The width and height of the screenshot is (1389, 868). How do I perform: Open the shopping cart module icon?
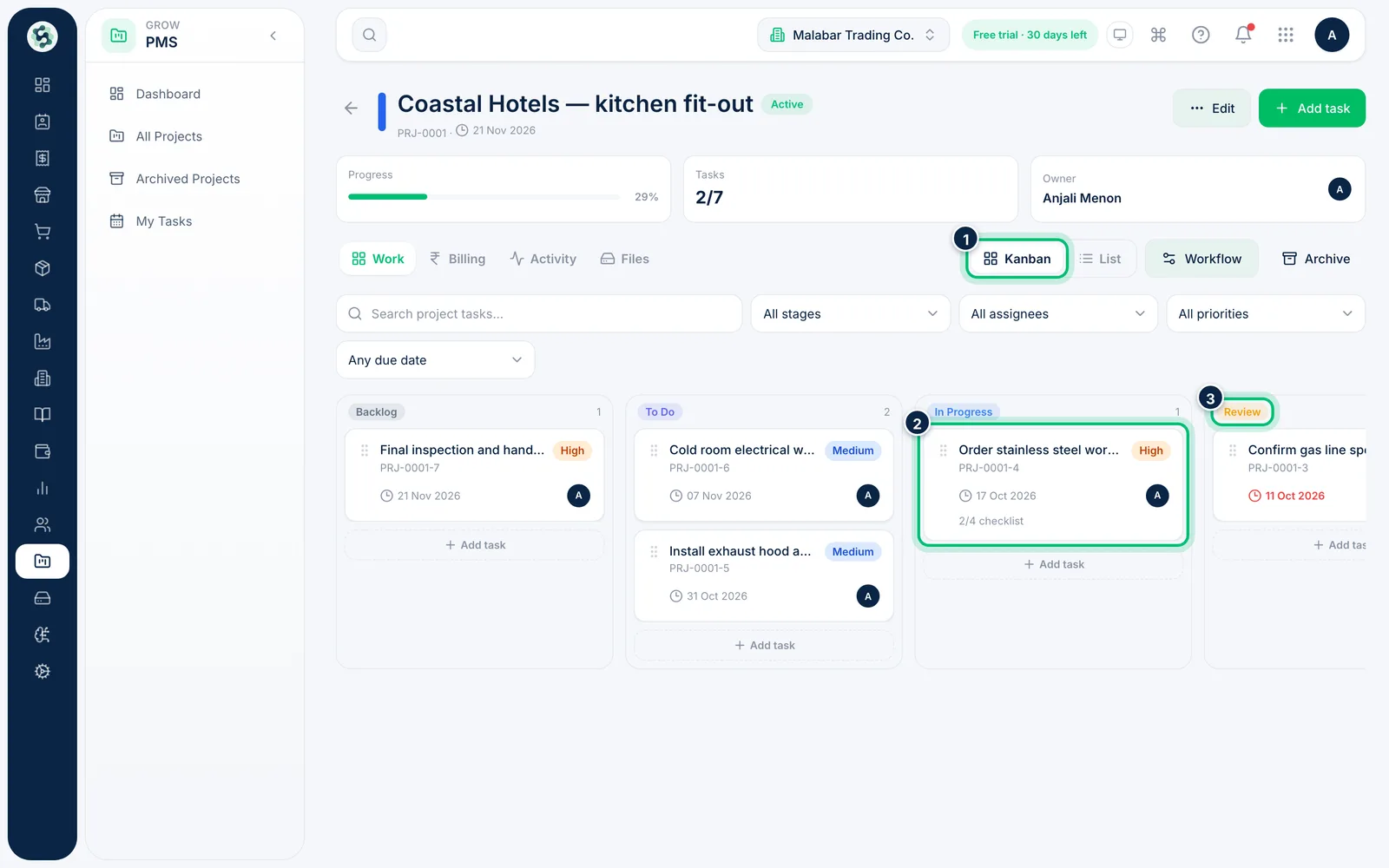click(42, 232)
